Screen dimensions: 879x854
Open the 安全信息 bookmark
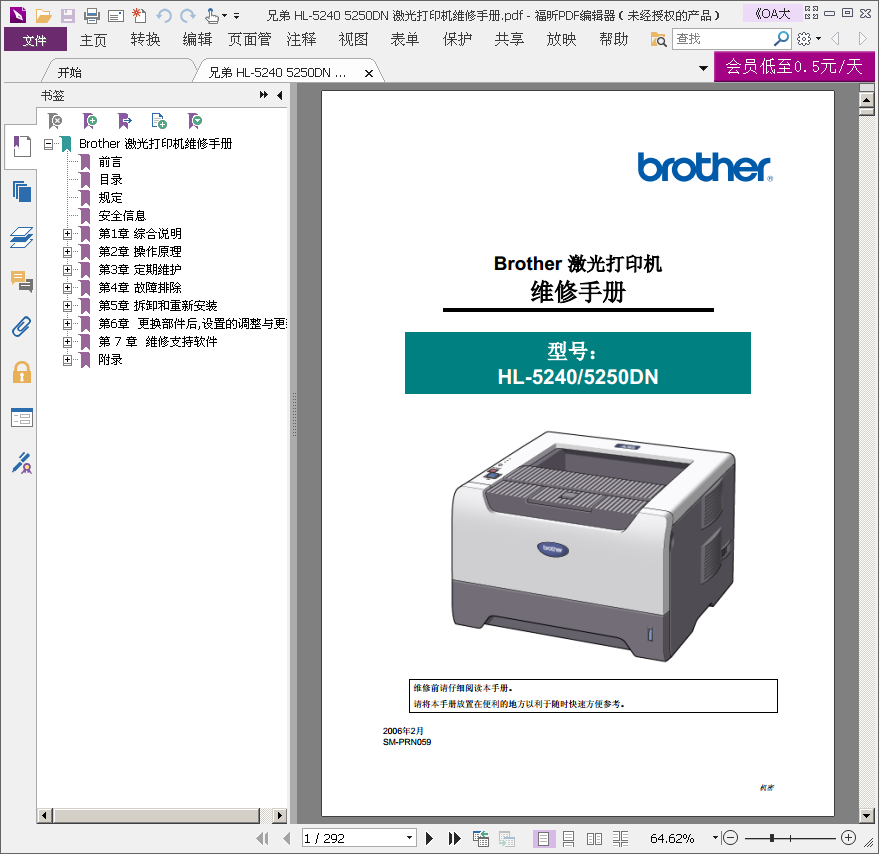pyautogui.click(x=122, y=216)
